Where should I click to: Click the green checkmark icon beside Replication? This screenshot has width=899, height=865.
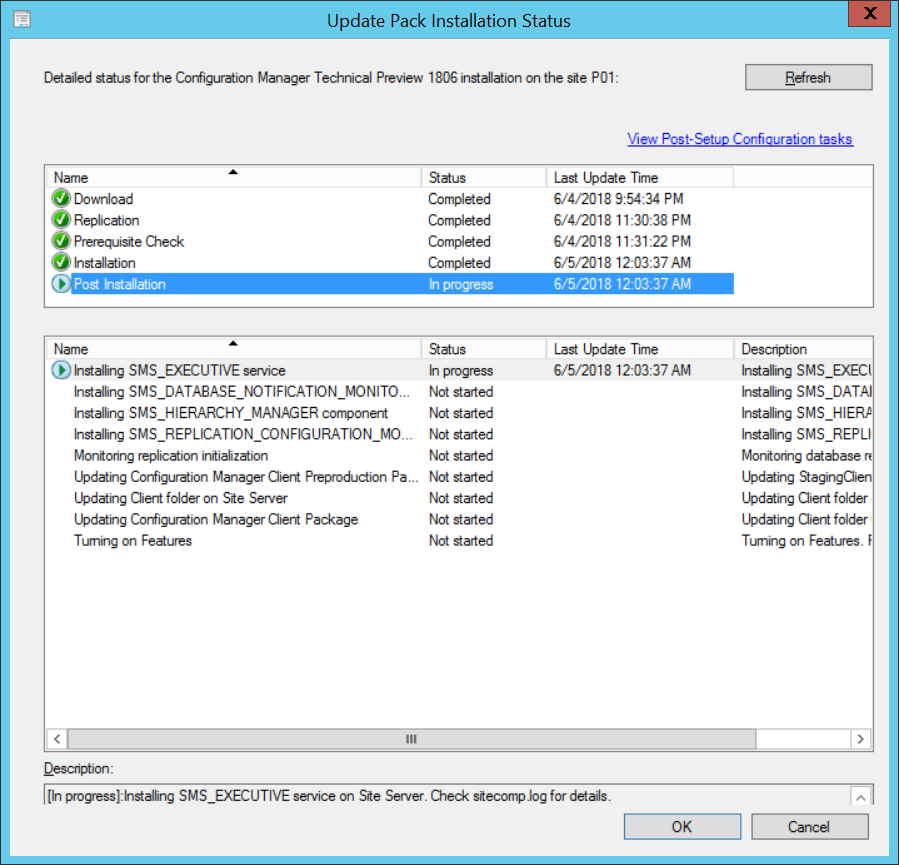[x=61, y=220]
